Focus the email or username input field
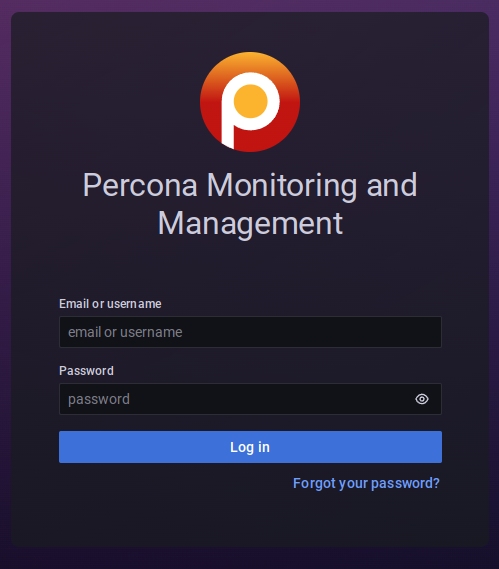This screenshot has width=499, height=569. (x=250, y=332)
